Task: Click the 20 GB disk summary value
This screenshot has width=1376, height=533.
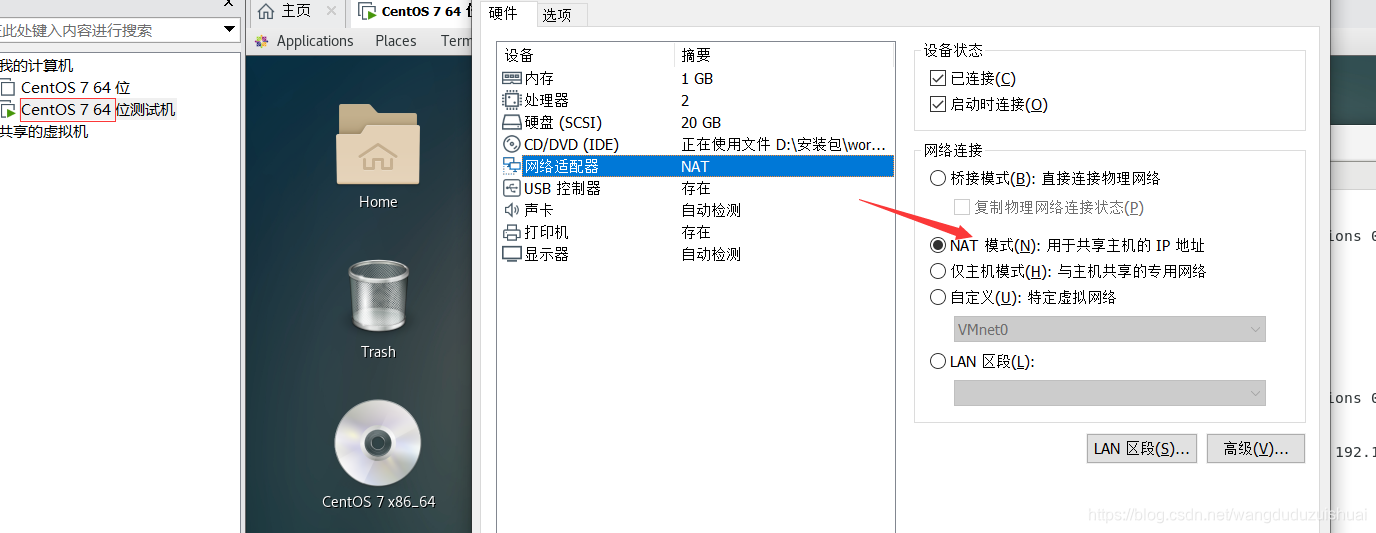Action: 701,122
